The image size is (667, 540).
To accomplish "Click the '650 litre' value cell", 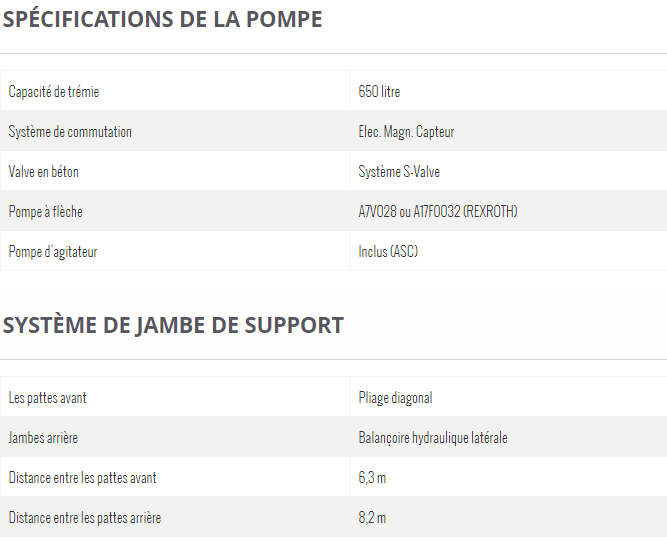I will pyautogui.click(x=509, y=91).
